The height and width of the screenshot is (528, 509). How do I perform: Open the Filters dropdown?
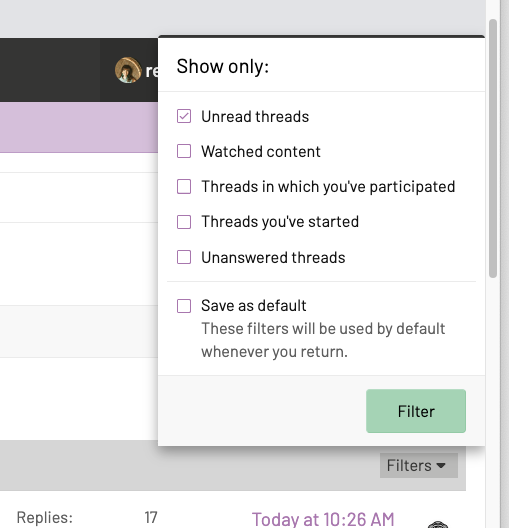click(x=419, y=465)
